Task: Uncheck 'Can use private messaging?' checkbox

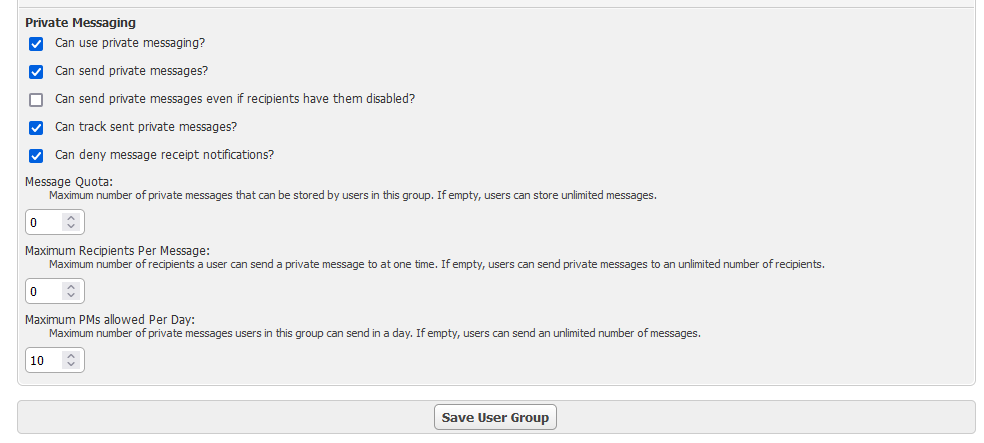Action: [x=37, y=44]
